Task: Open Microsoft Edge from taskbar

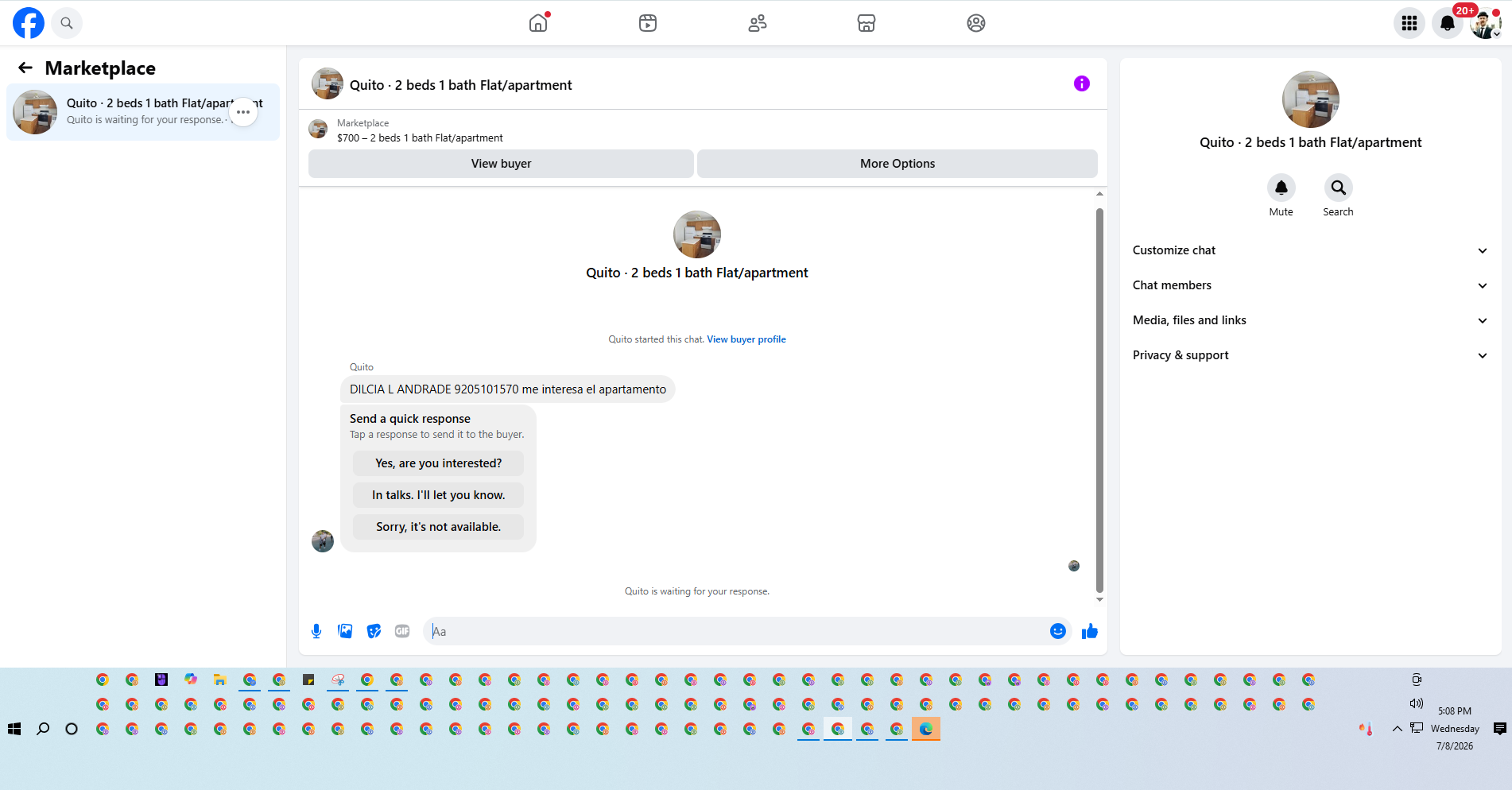Action: pyautogui.click(x=926, y=729)
